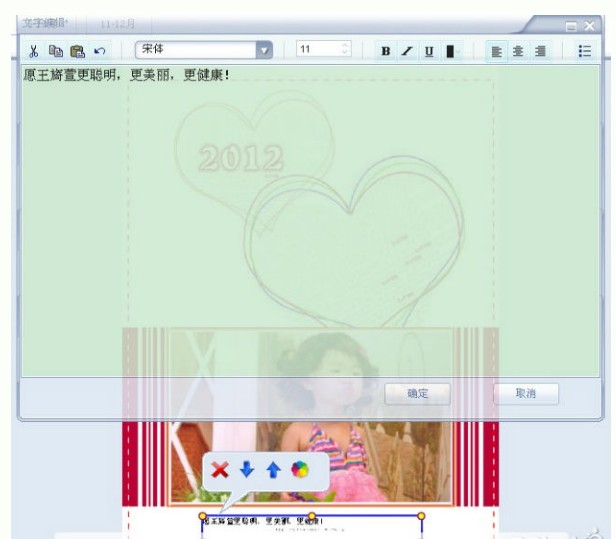Toggle underline formatting
The image size is (616, 539).
428,50
